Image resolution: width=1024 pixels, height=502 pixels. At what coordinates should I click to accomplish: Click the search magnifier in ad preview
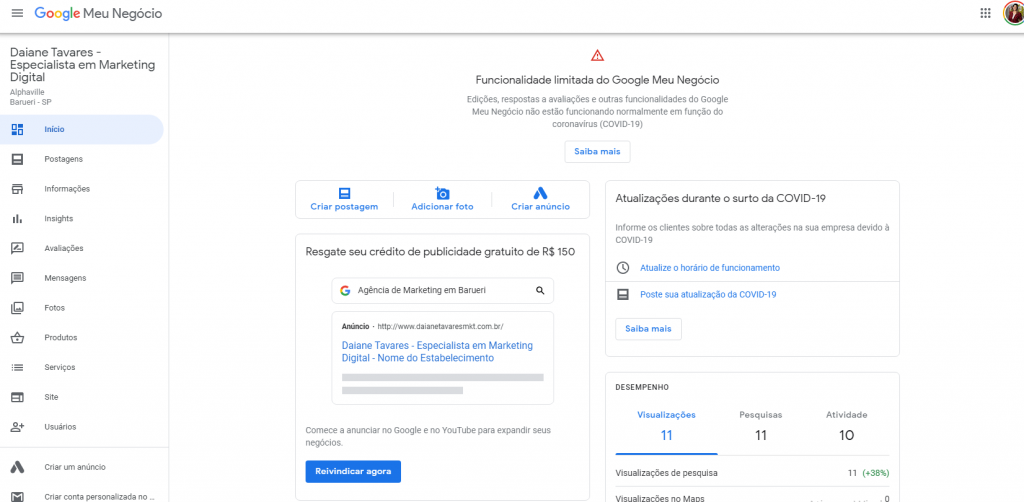point(540,290)
